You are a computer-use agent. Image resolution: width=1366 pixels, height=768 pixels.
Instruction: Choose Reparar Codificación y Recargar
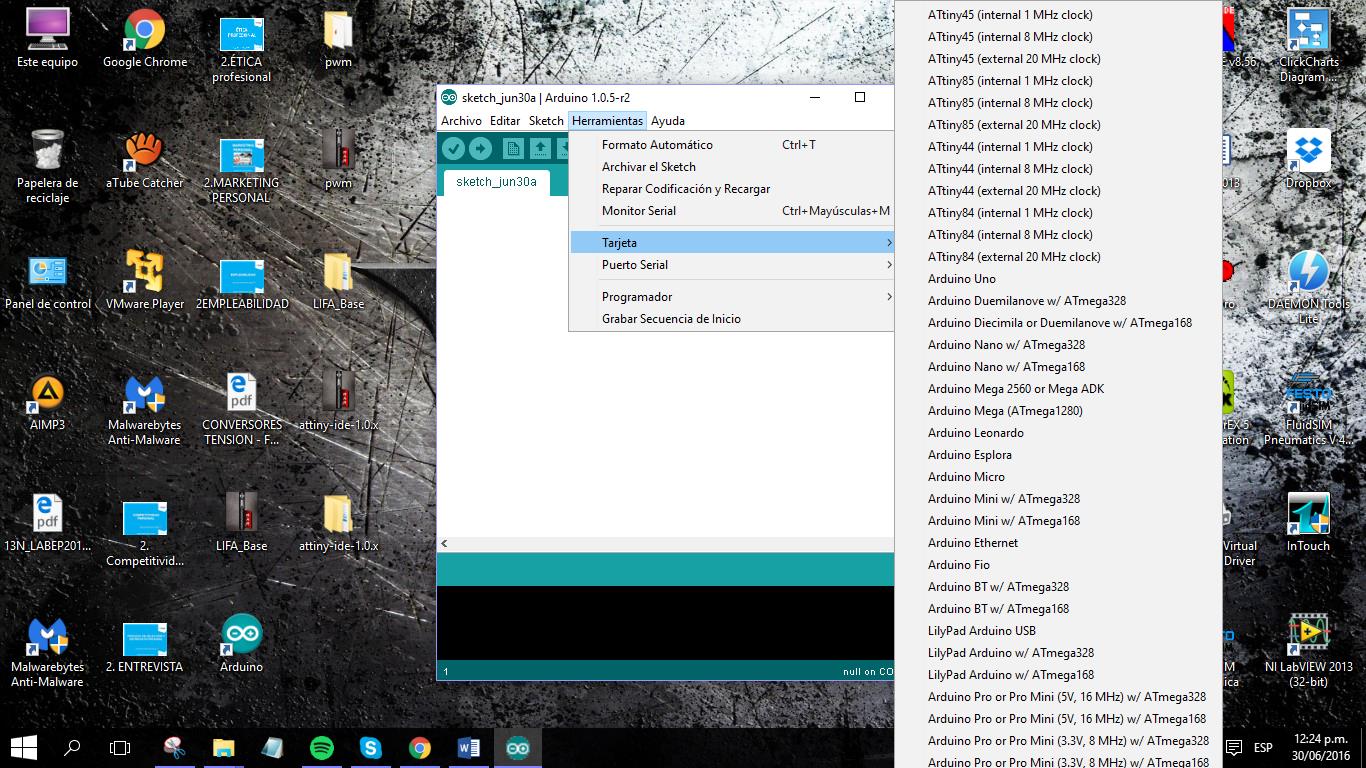click(x=731, y=189)
